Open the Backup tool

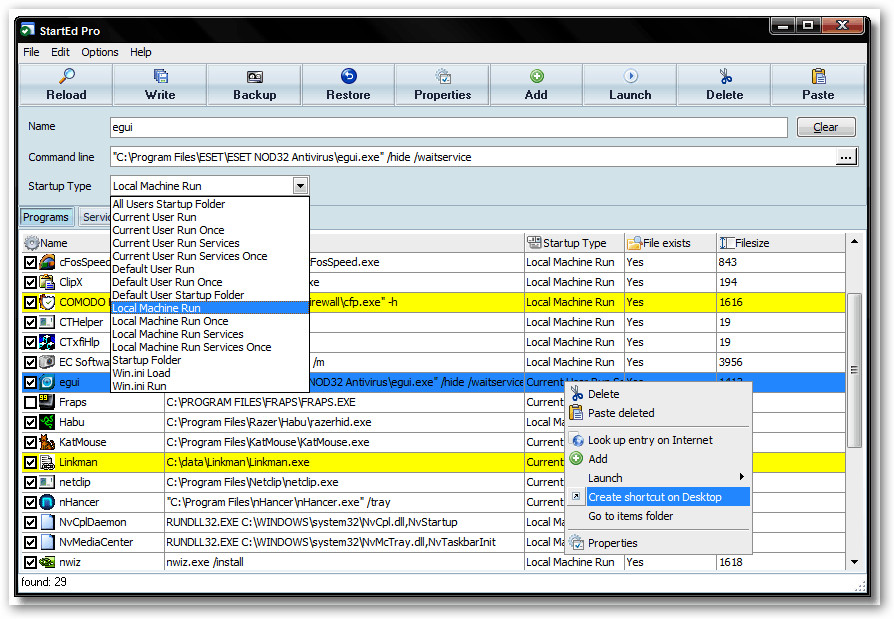point(254,85)
